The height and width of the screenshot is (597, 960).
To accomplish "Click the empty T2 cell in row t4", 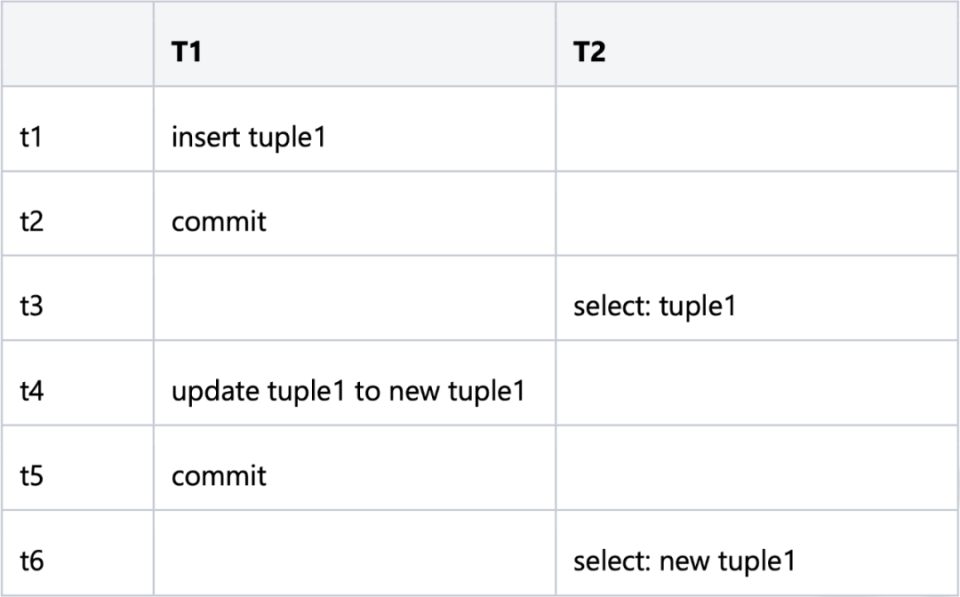I will [x=756, y=391].
